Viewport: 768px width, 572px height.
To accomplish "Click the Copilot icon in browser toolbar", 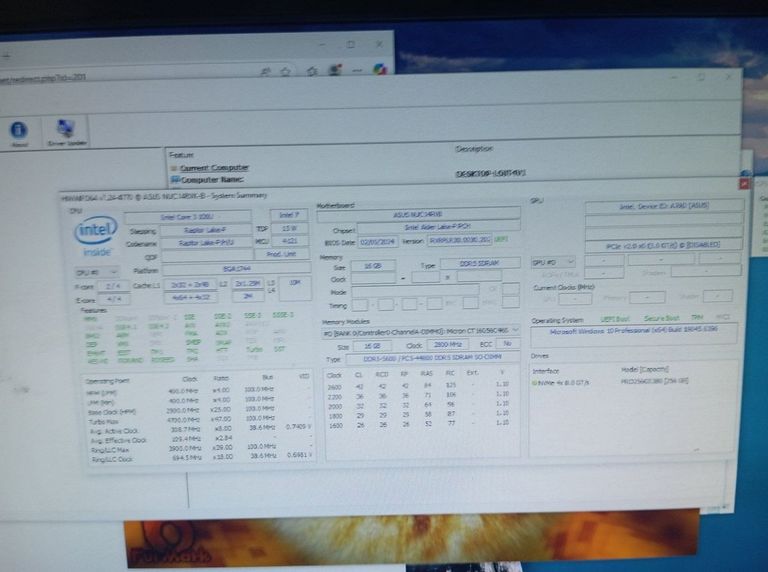I will click(x=380, y=69).
